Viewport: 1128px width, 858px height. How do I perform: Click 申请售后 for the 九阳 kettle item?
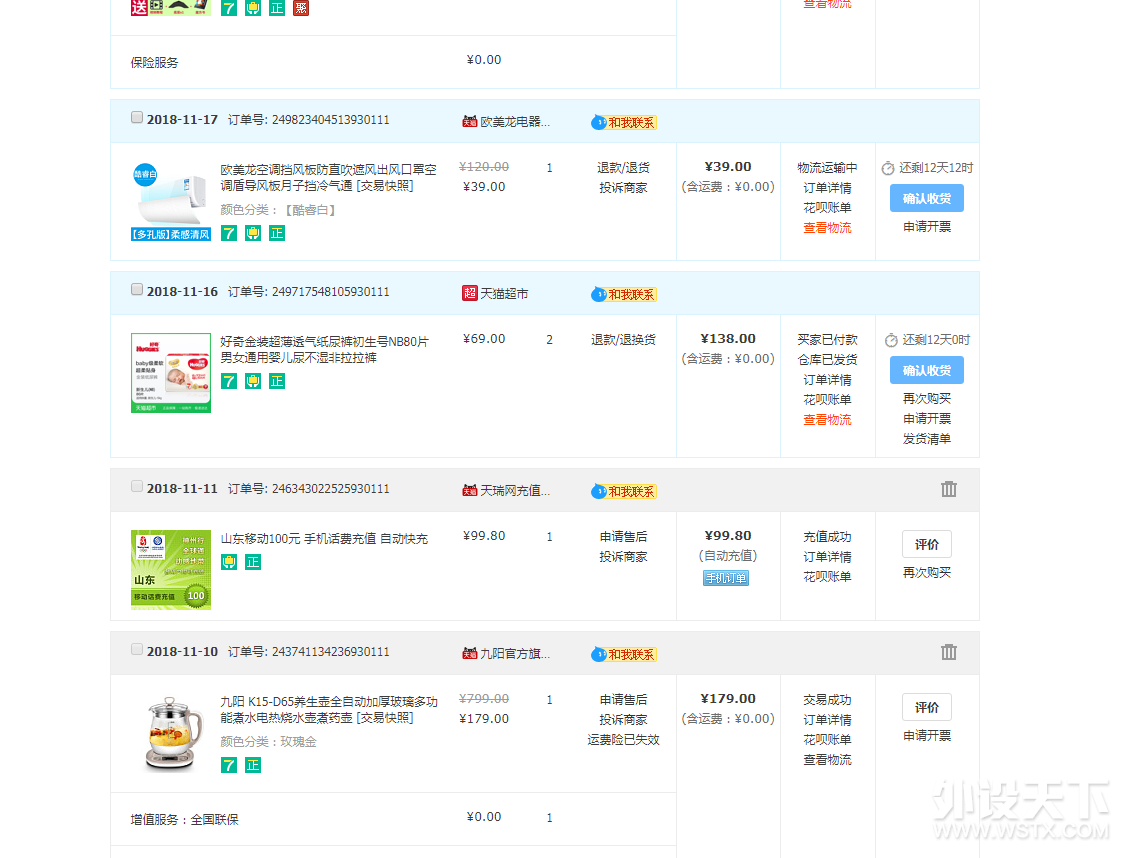(x=623, y=700)
